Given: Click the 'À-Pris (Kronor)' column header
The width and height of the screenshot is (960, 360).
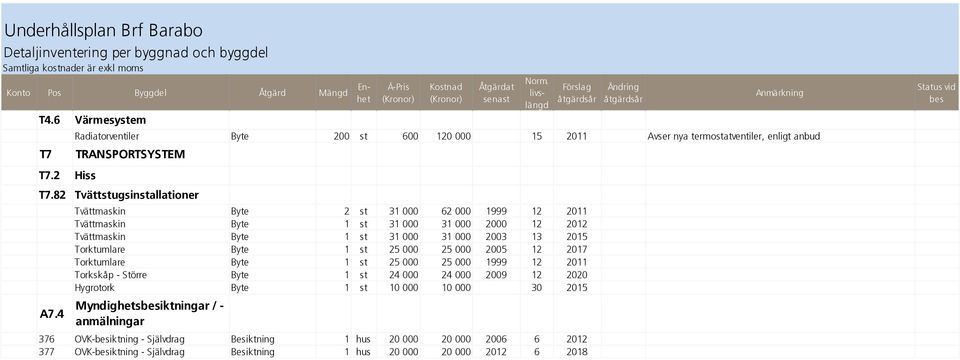Looking at the screenshot, I should tap(397, 92).
